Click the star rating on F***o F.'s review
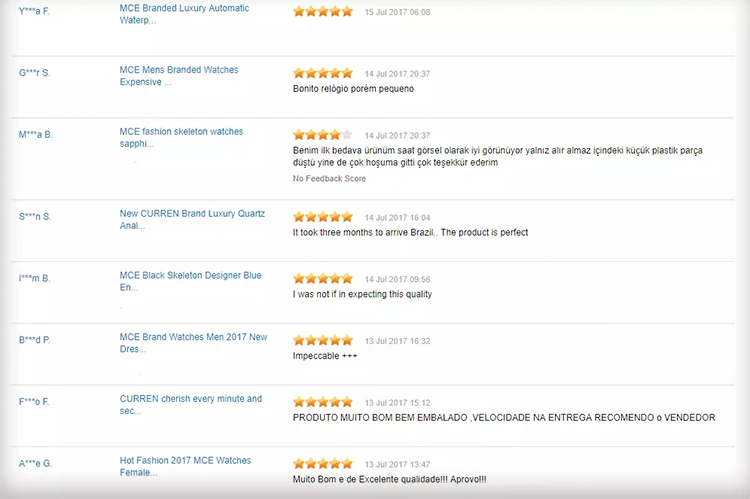 322,402
